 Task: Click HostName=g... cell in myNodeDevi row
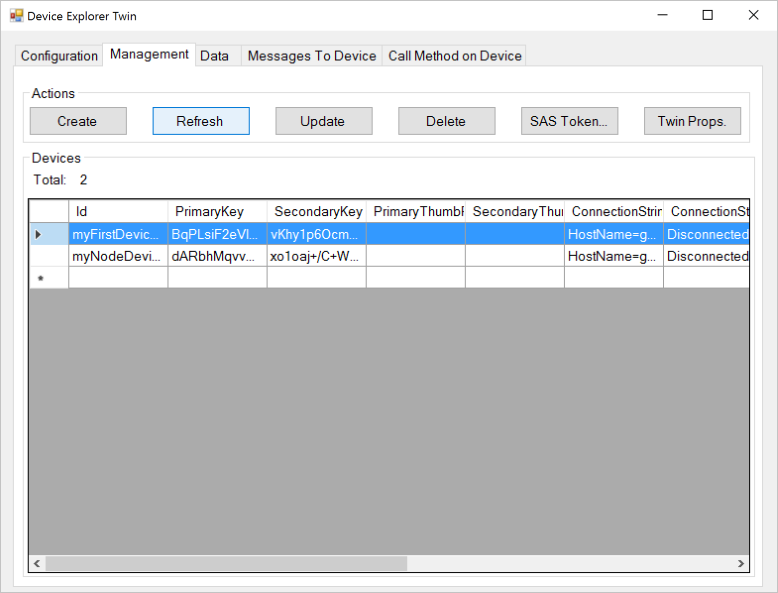click(x=614, y=256)
